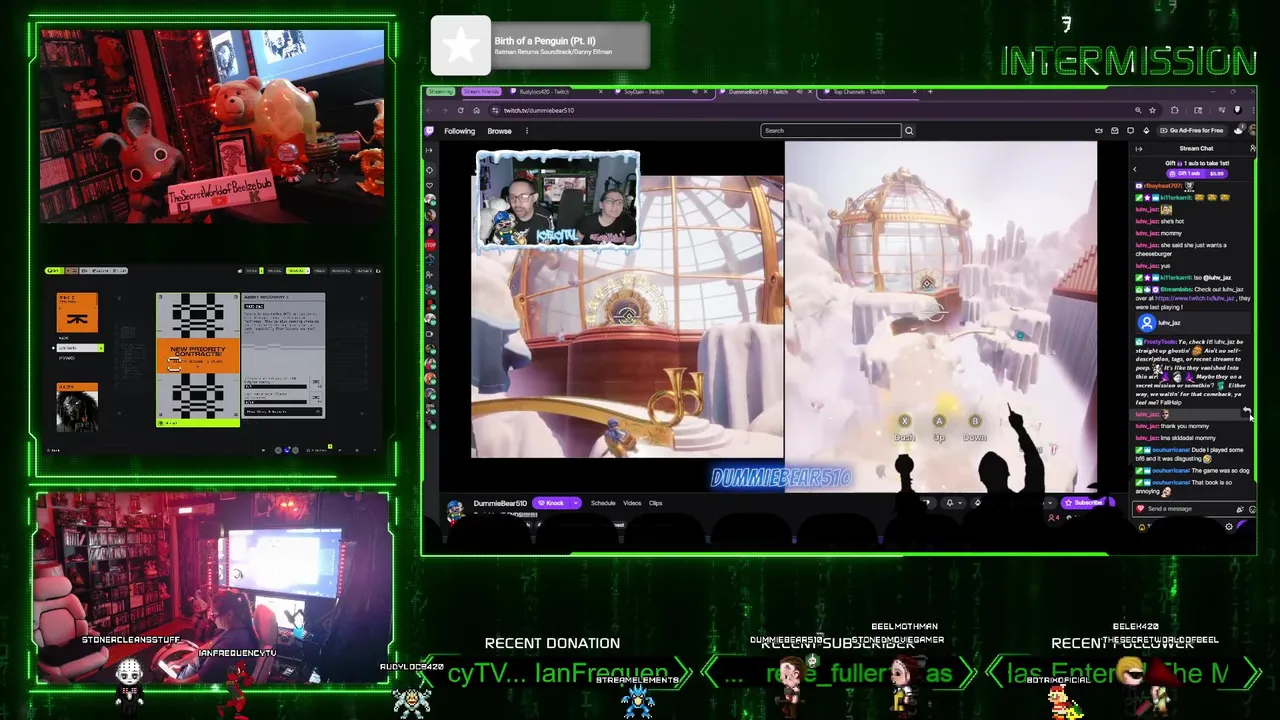Open the Stream Friends tab group

coord(480,92)
